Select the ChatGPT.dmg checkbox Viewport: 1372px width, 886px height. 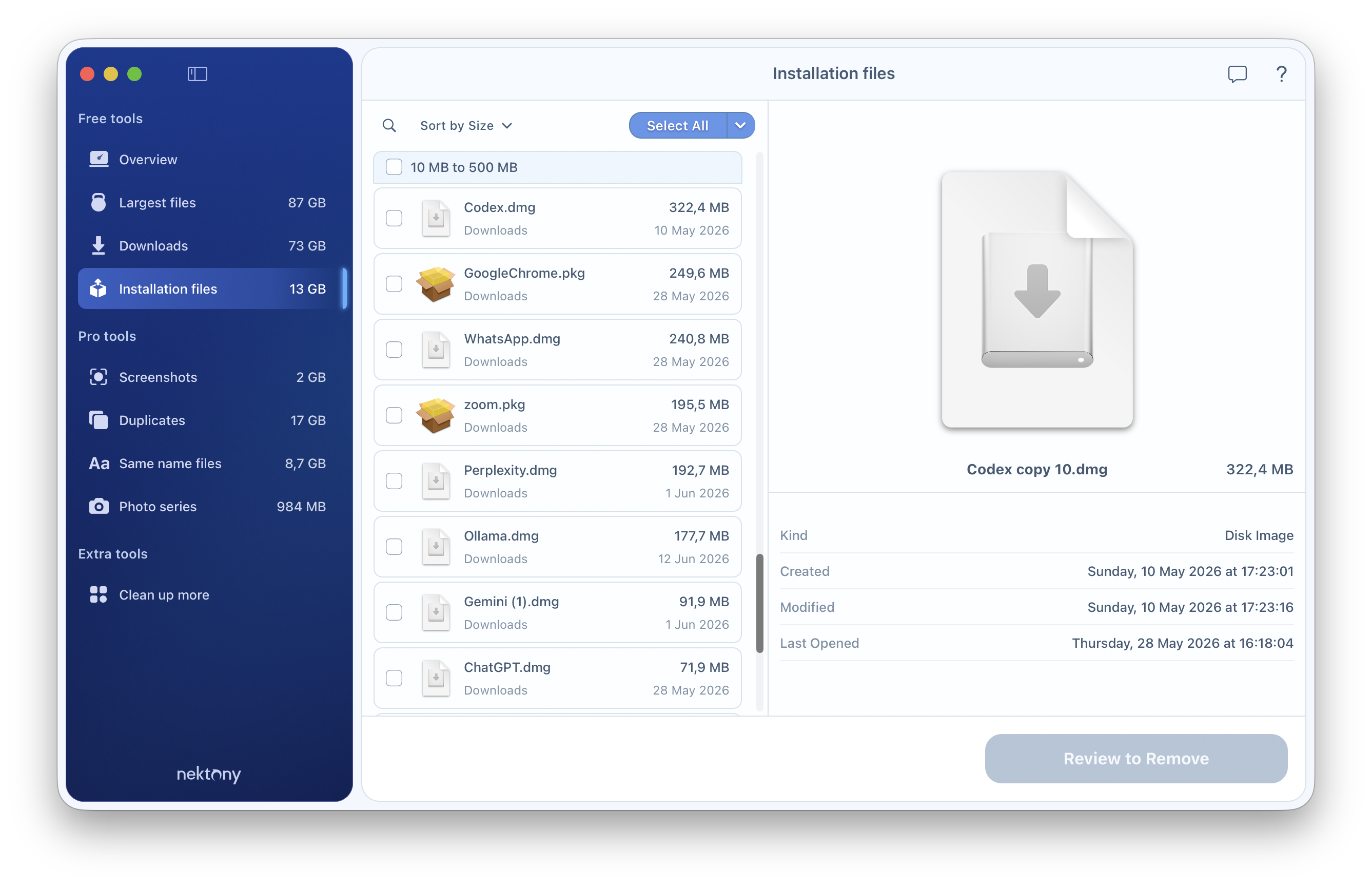coord(394,678)
